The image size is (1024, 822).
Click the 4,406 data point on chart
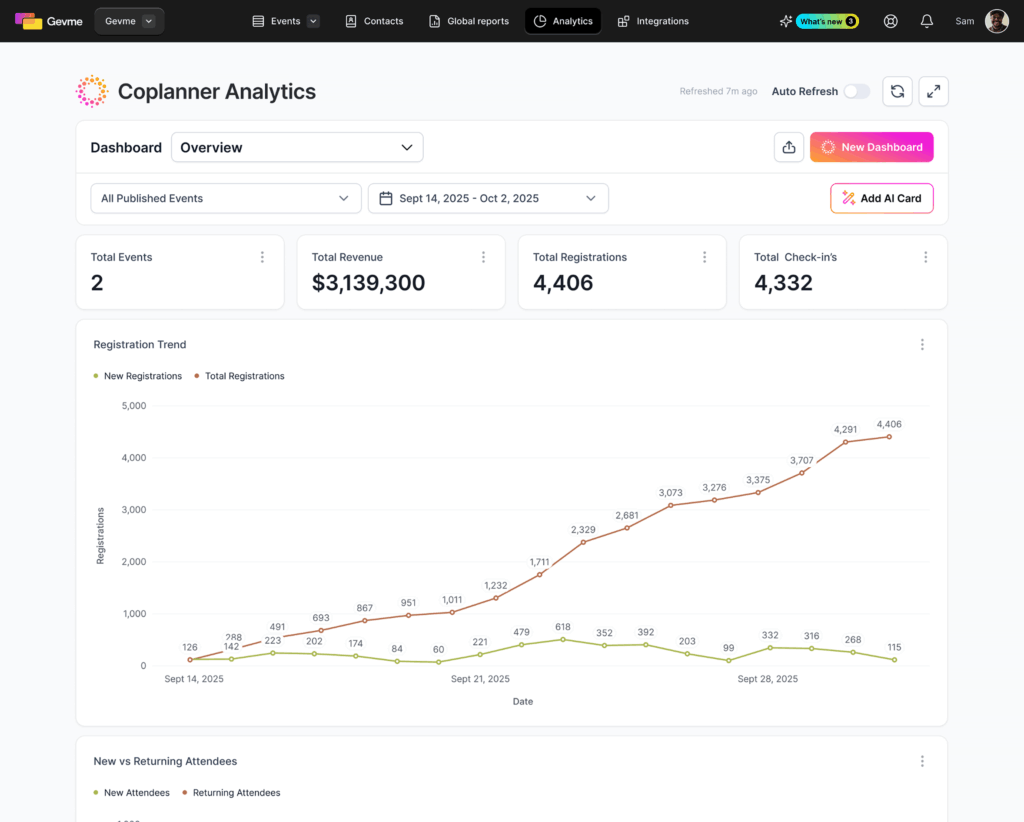tap(888, 437)
